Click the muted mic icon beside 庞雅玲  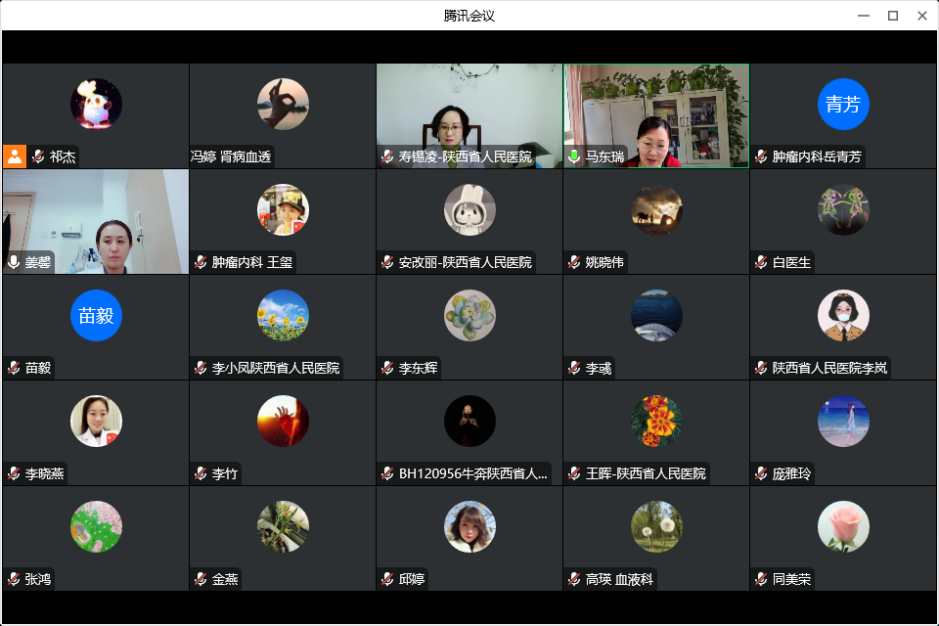tap(761, 474)
